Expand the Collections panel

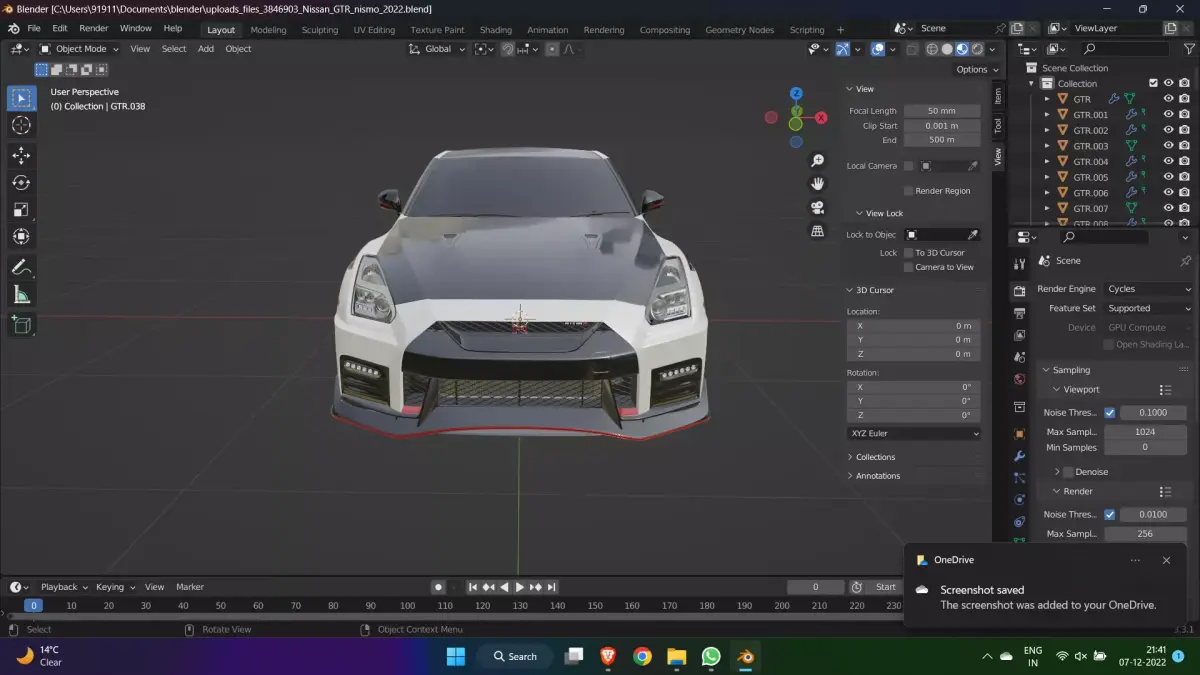(x=875, y=457)
